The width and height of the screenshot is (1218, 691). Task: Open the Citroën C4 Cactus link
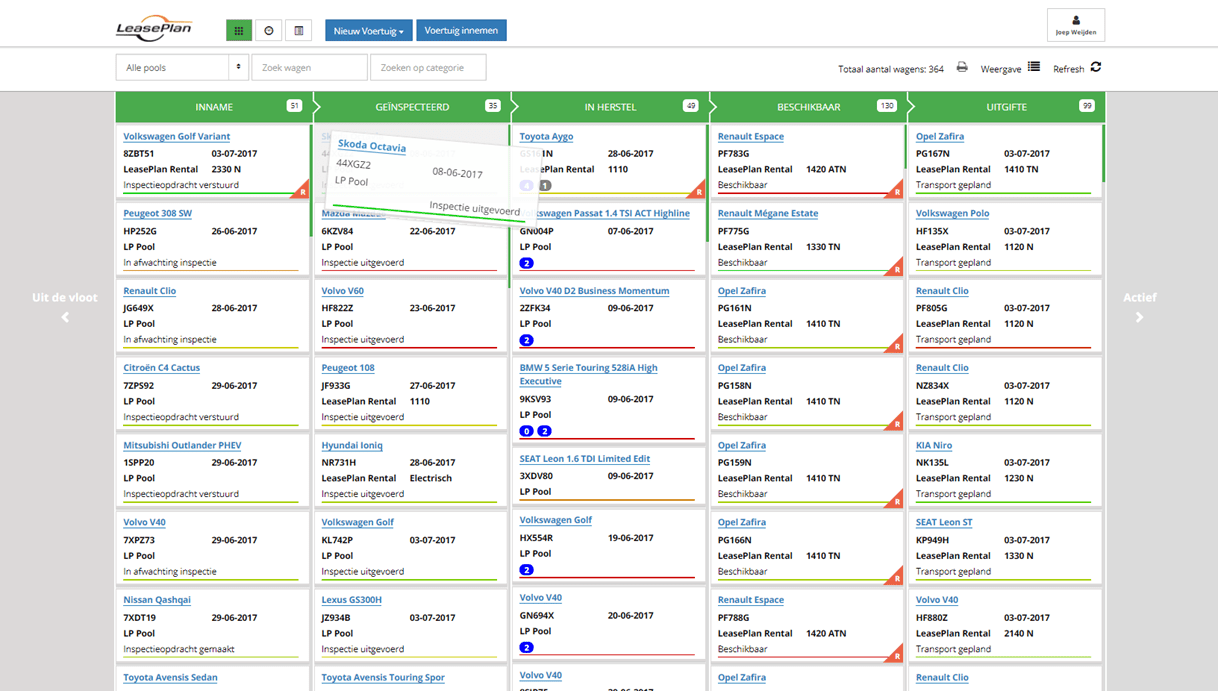161,368
